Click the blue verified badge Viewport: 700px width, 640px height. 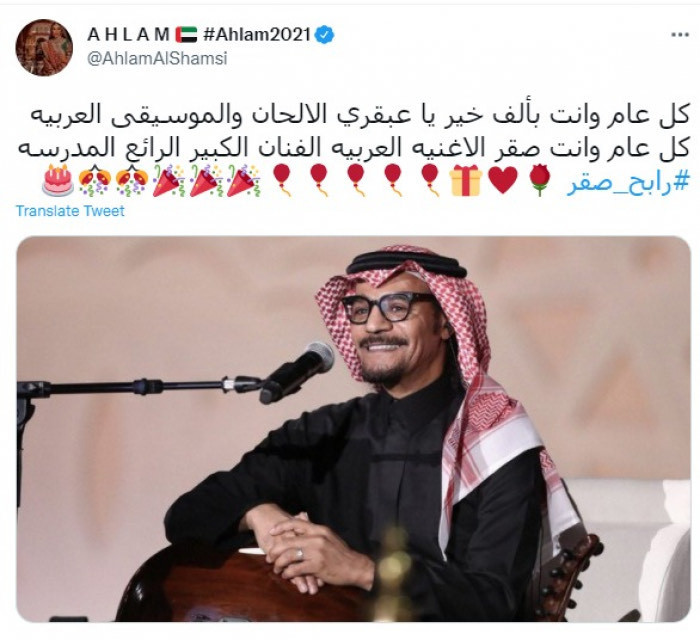click(325, 35)
